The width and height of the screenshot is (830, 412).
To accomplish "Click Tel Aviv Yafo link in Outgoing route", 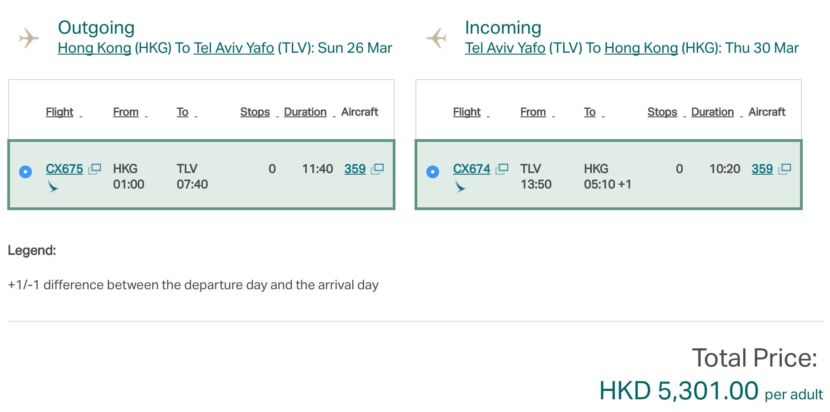I will [x=234, y=47].
